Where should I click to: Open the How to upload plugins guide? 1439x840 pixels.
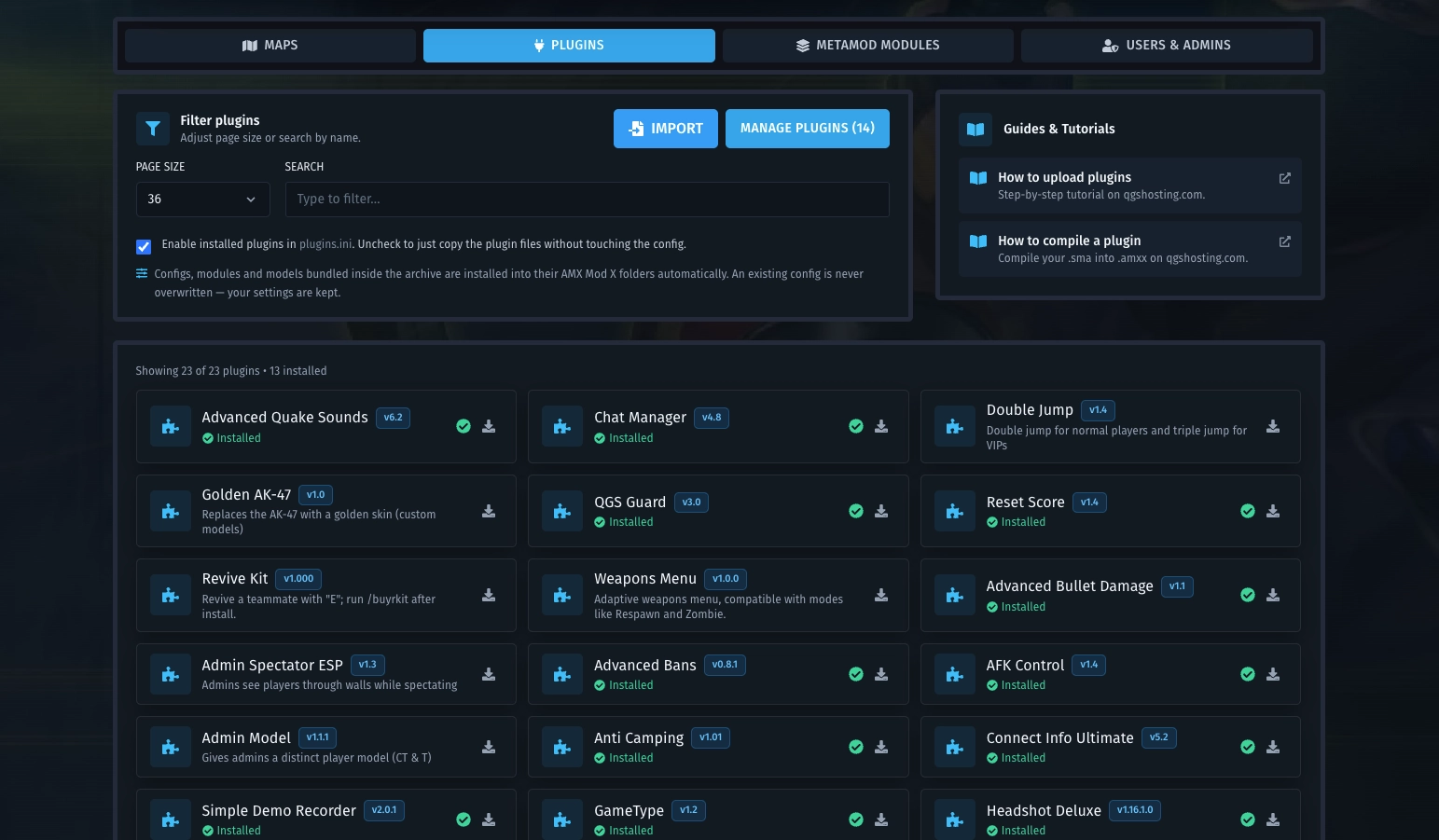tap(1130, 186)
